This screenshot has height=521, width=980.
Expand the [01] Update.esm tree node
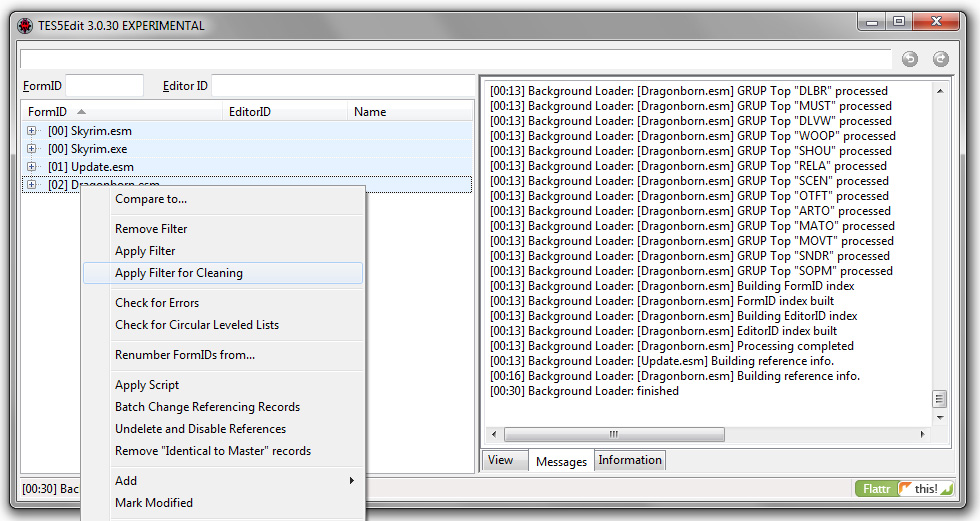[x=32, y=167]
